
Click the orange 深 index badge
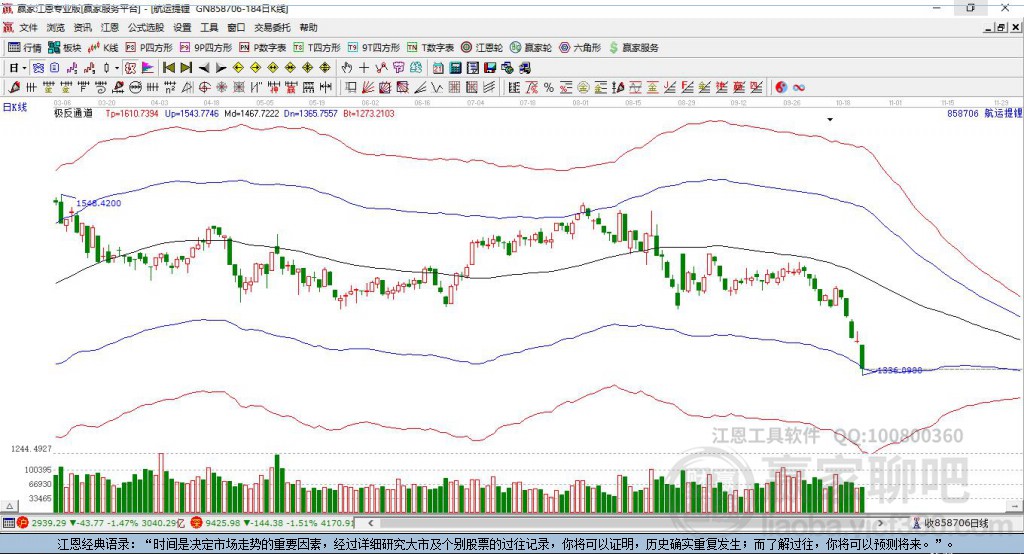(197, 523)
